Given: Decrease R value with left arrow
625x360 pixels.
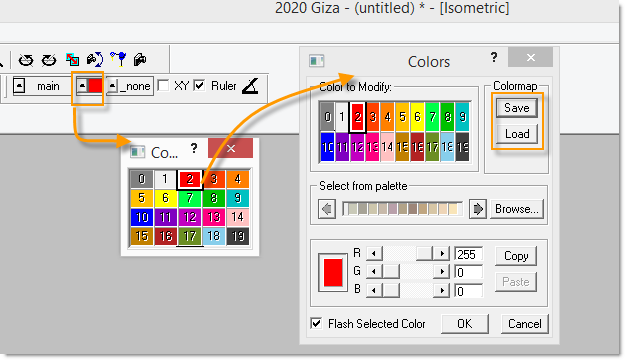Looking at the screenshot, I should coord(374,254).
